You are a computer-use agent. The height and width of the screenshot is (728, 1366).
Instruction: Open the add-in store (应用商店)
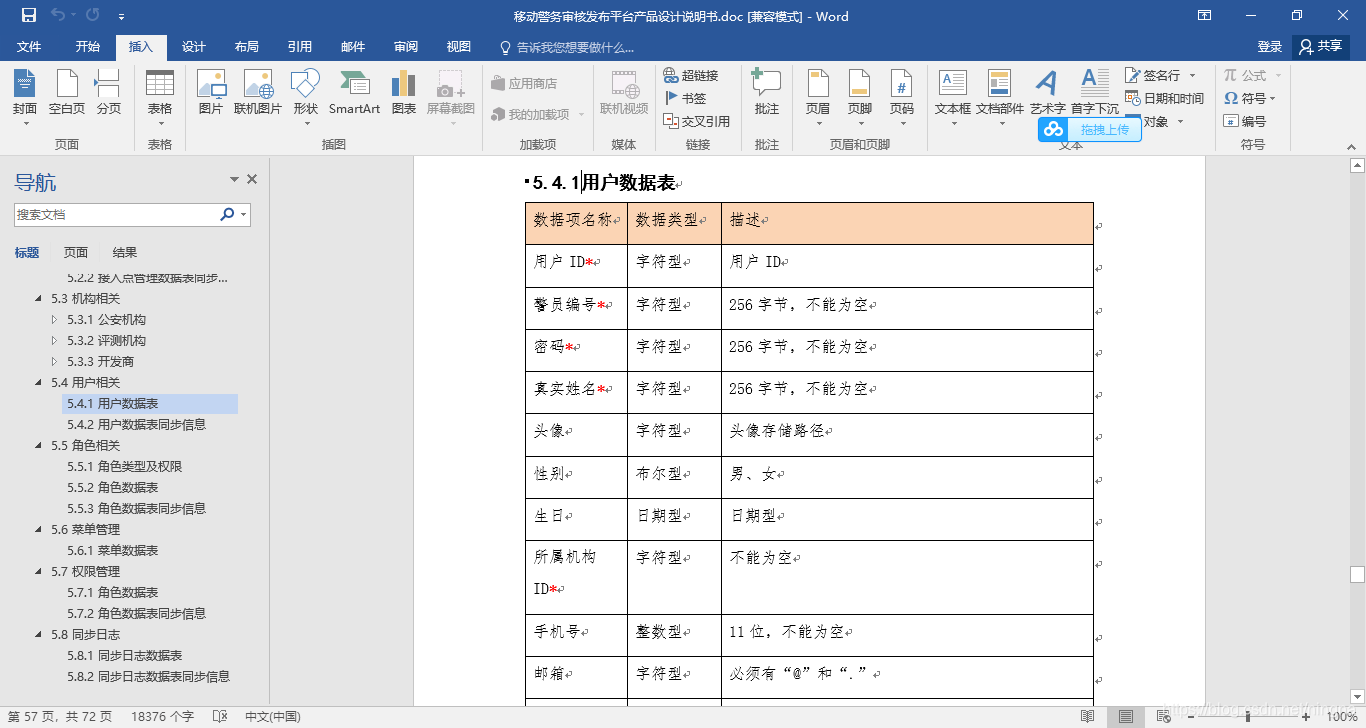coord(524,83)
